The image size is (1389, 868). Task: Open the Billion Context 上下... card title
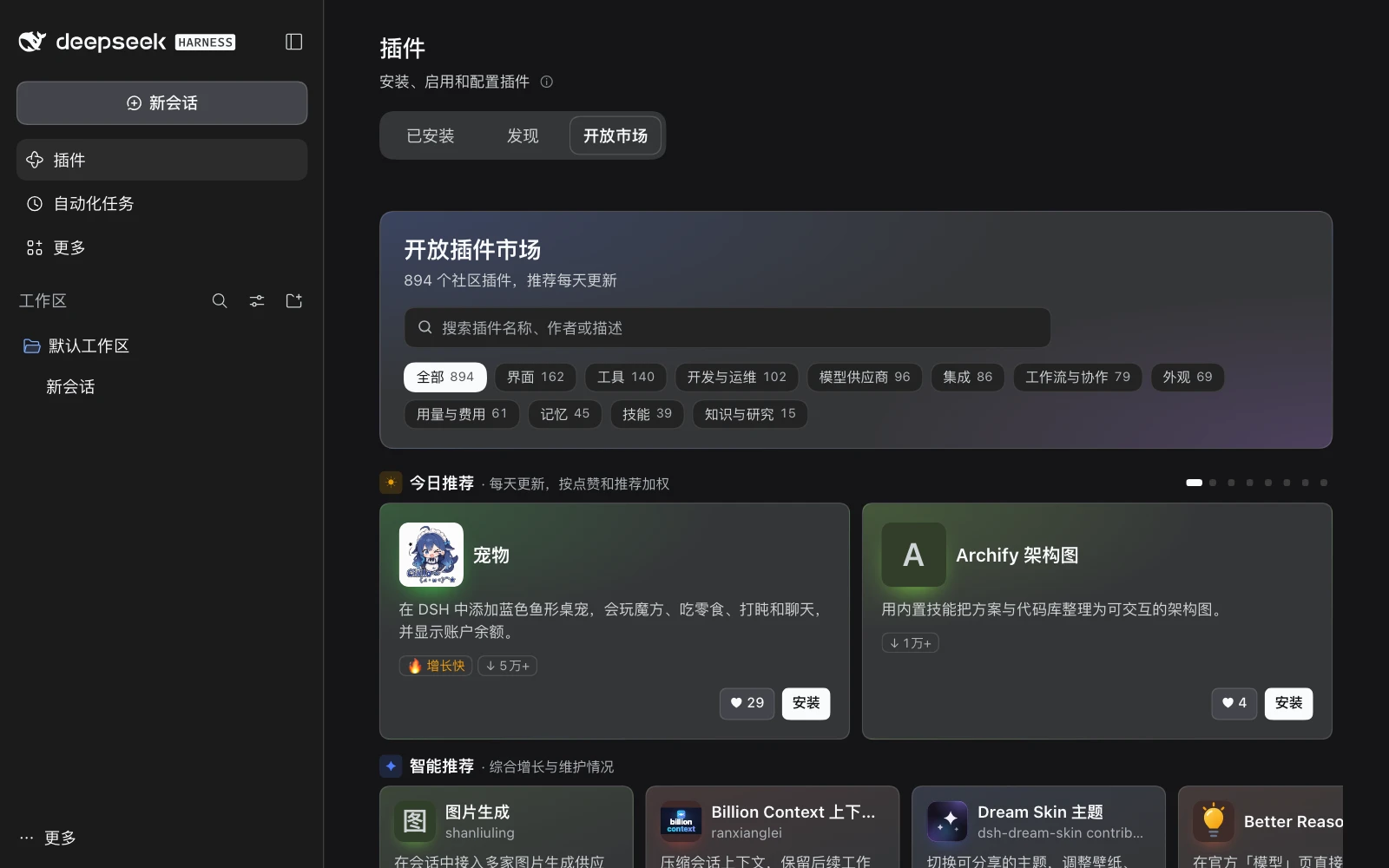(x=793, y=812)
